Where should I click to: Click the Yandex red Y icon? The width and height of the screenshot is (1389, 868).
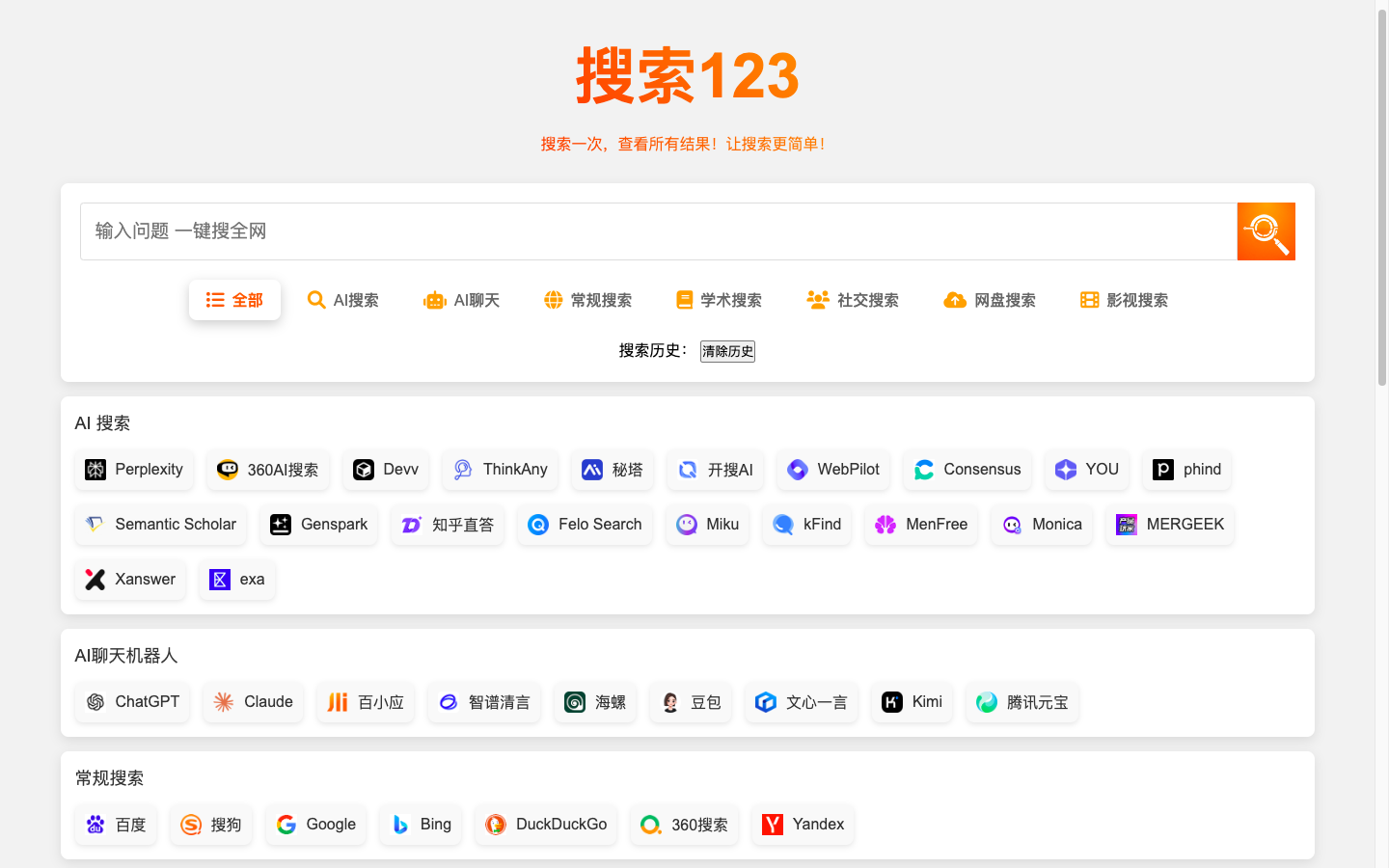click(773, 825)
